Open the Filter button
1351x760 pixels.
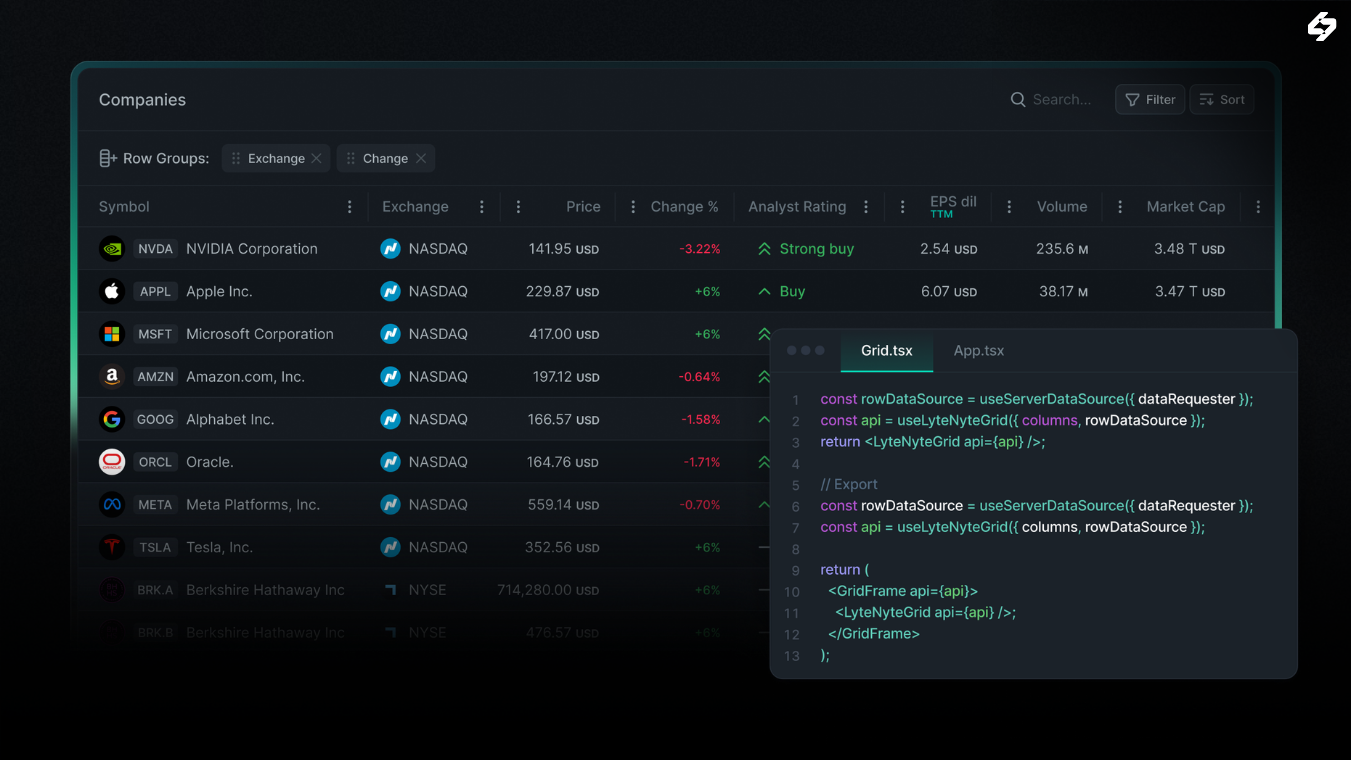(1150, 100)
